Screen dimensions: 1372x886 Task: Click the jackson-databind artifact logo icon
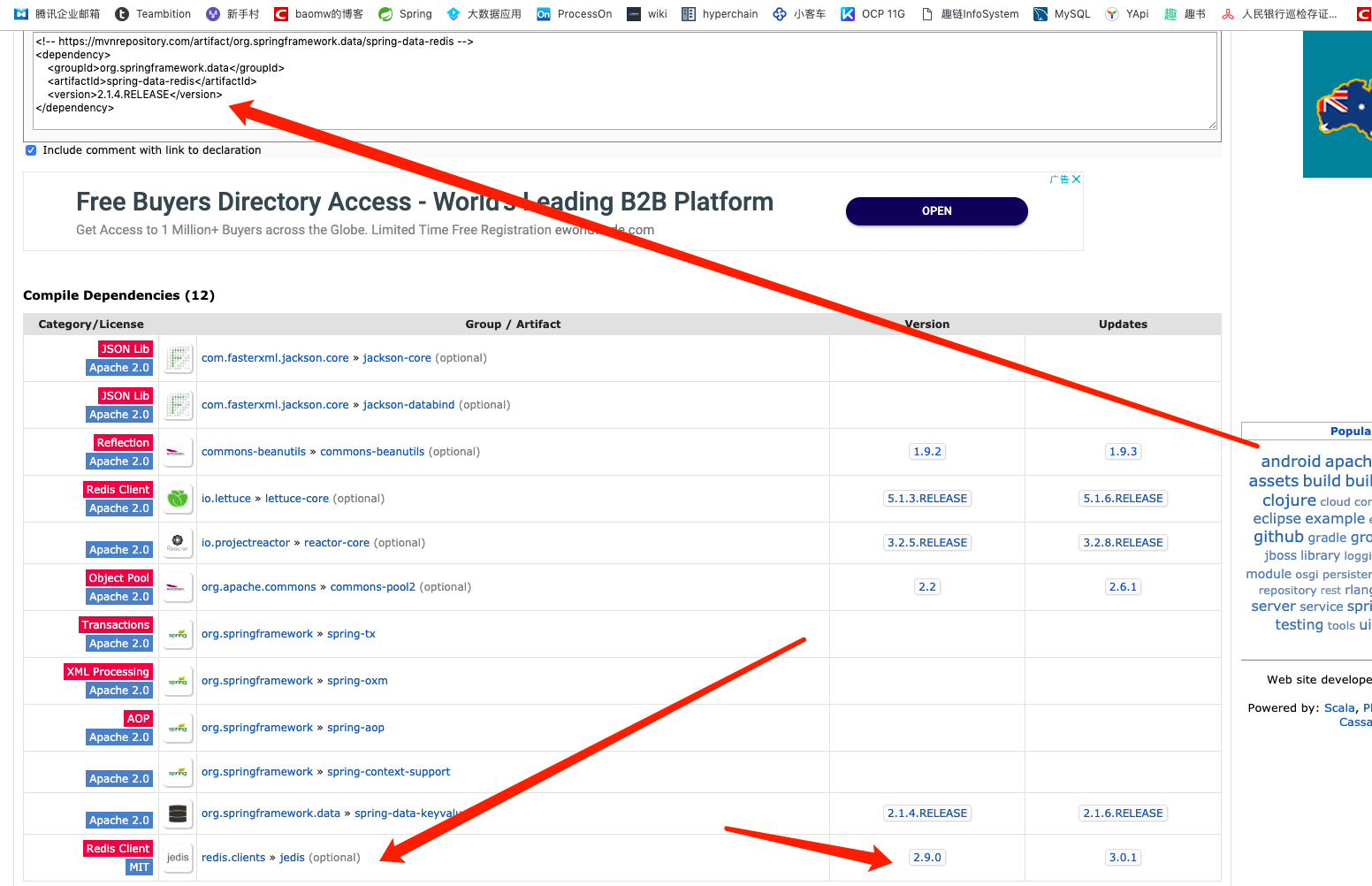click(x=179, y=405)
